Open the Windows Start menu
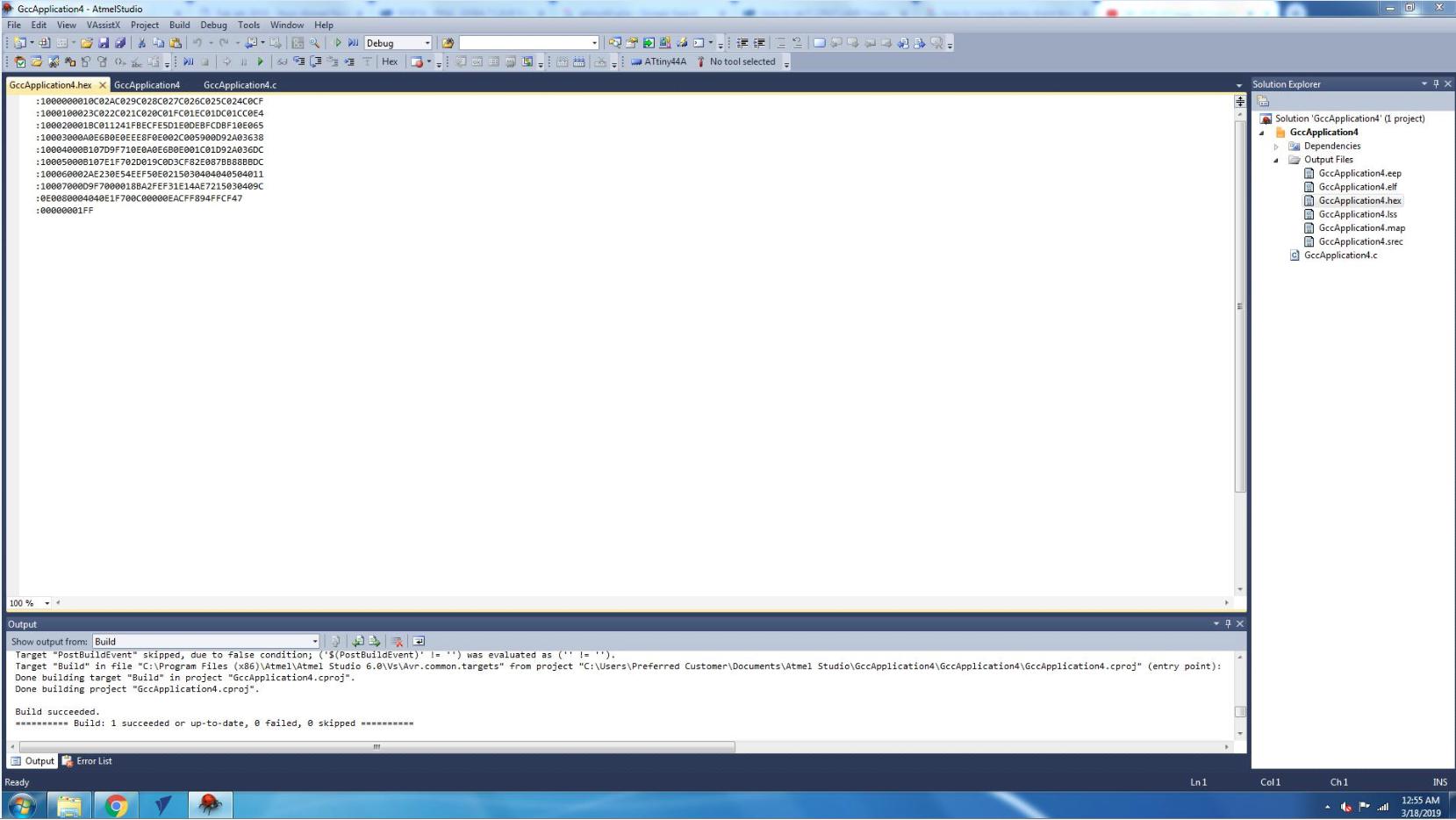1456x820 pixels. coord(22,805)
